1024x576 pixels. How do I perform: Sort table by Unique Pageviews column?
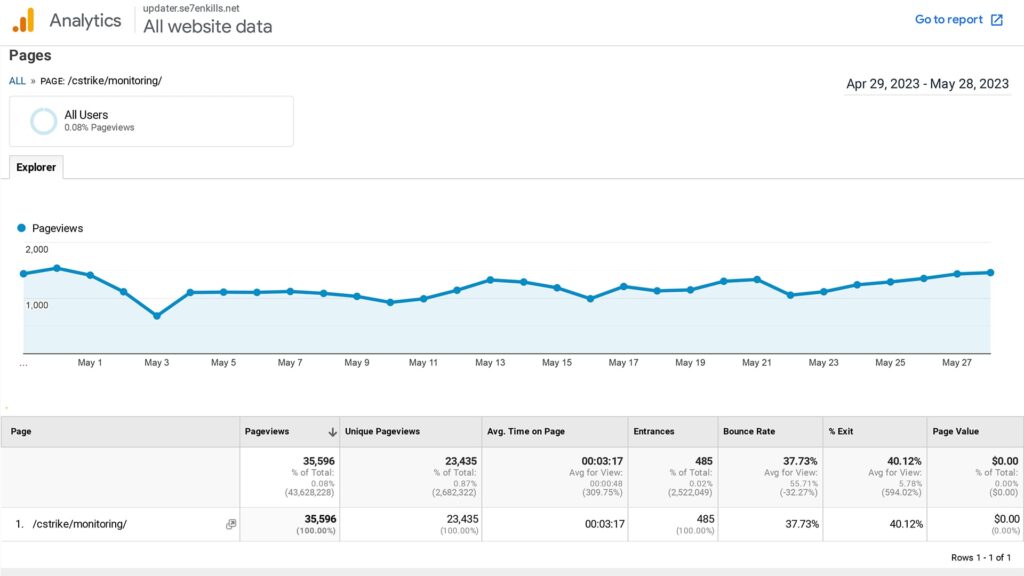(382, 432)
